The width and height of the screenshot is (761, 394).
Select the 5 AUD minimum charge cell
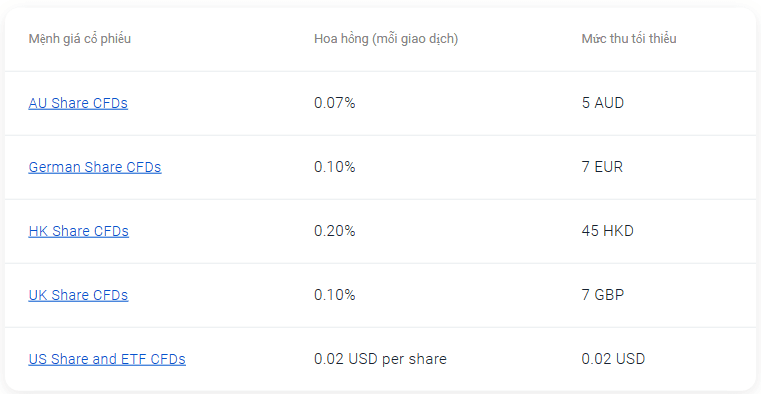click(x=603, y=103)
